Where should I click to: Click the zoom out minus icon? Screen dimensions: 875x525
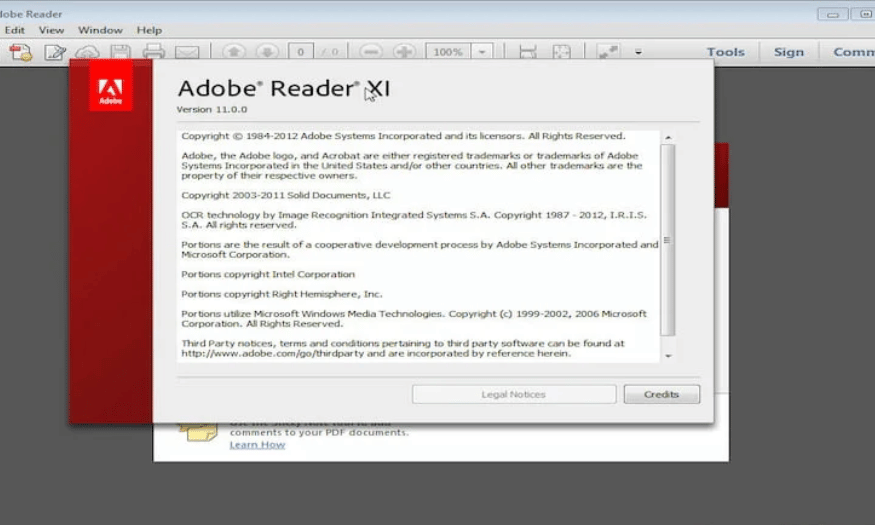371,52
